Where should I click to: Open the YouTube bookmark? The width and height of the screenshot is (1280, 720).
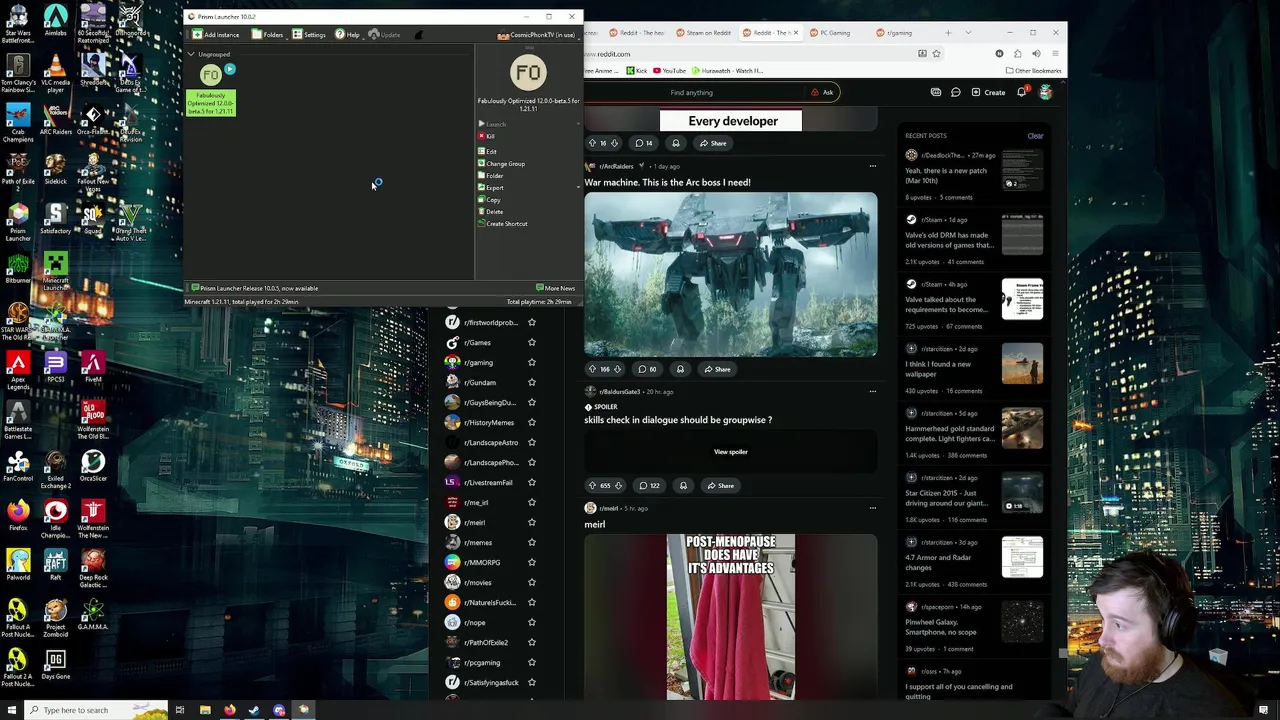point(670,71)
